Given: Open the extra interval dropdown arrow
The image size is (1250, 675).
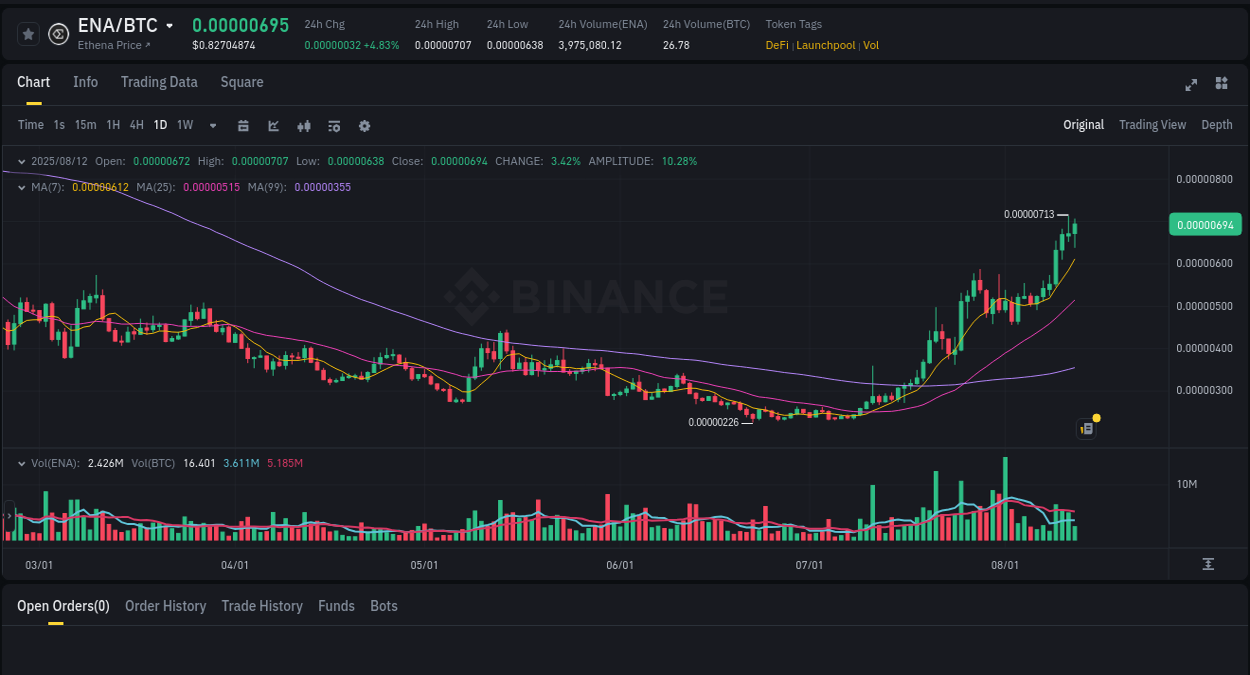Looking at the screenshot, I should click(212, 125).
